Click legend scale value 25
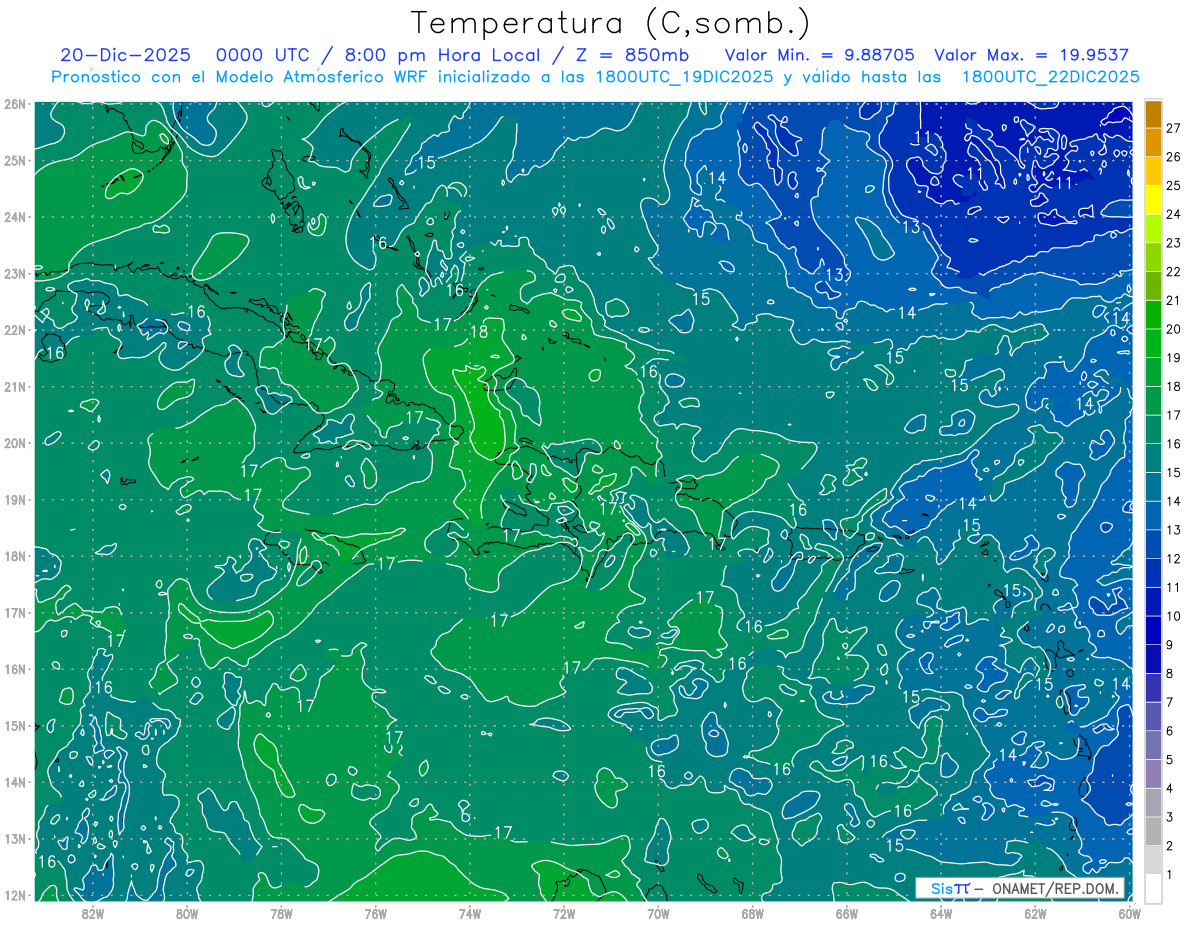This screenshot has height=927, width=1200. 1174,186
